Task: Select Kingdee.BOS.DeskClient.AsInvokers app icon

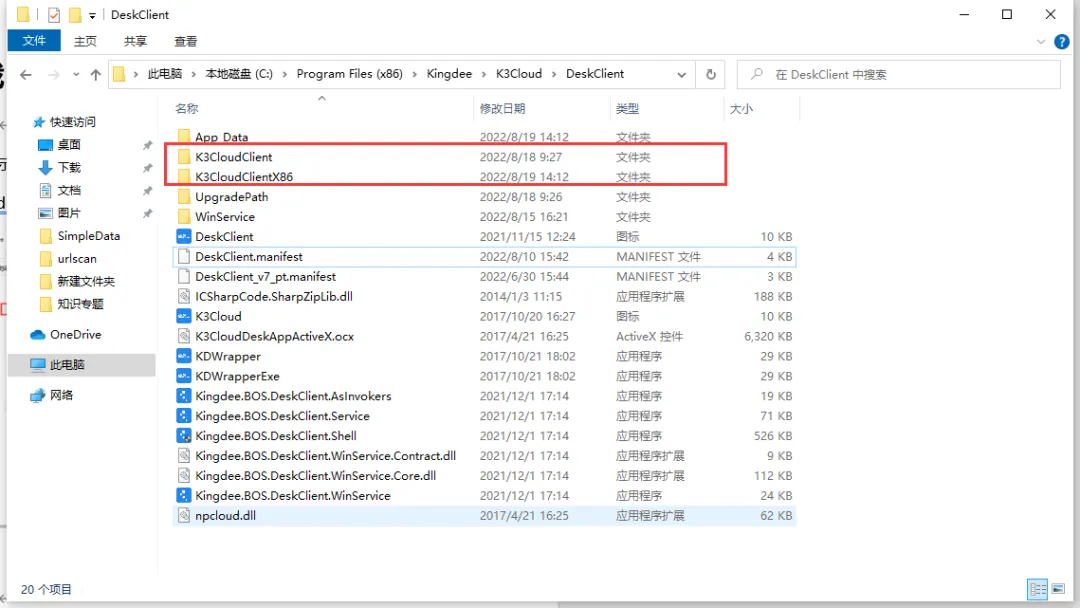Action: [x=183, y=396]
